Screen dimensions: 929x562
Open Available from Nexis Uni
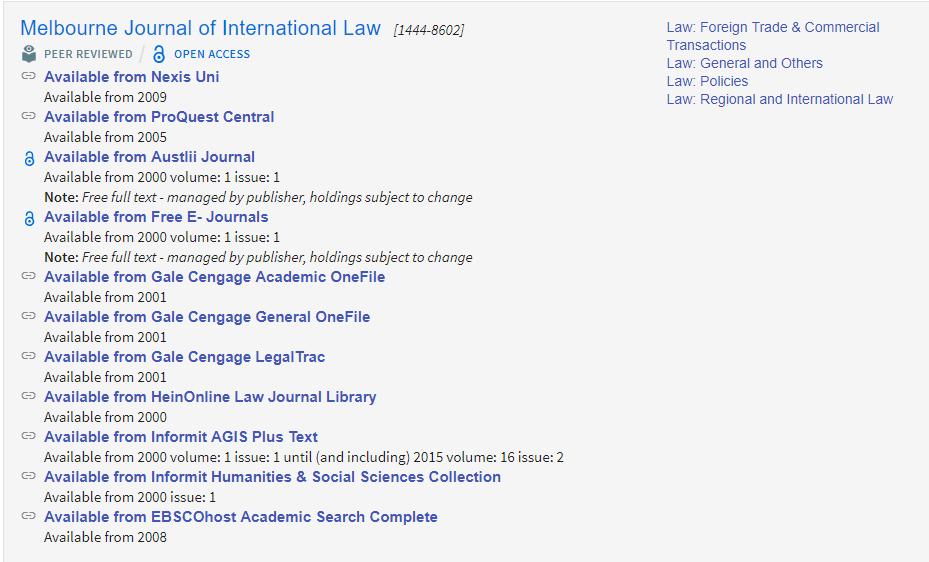pyautogui.click(x=132, y=77)
